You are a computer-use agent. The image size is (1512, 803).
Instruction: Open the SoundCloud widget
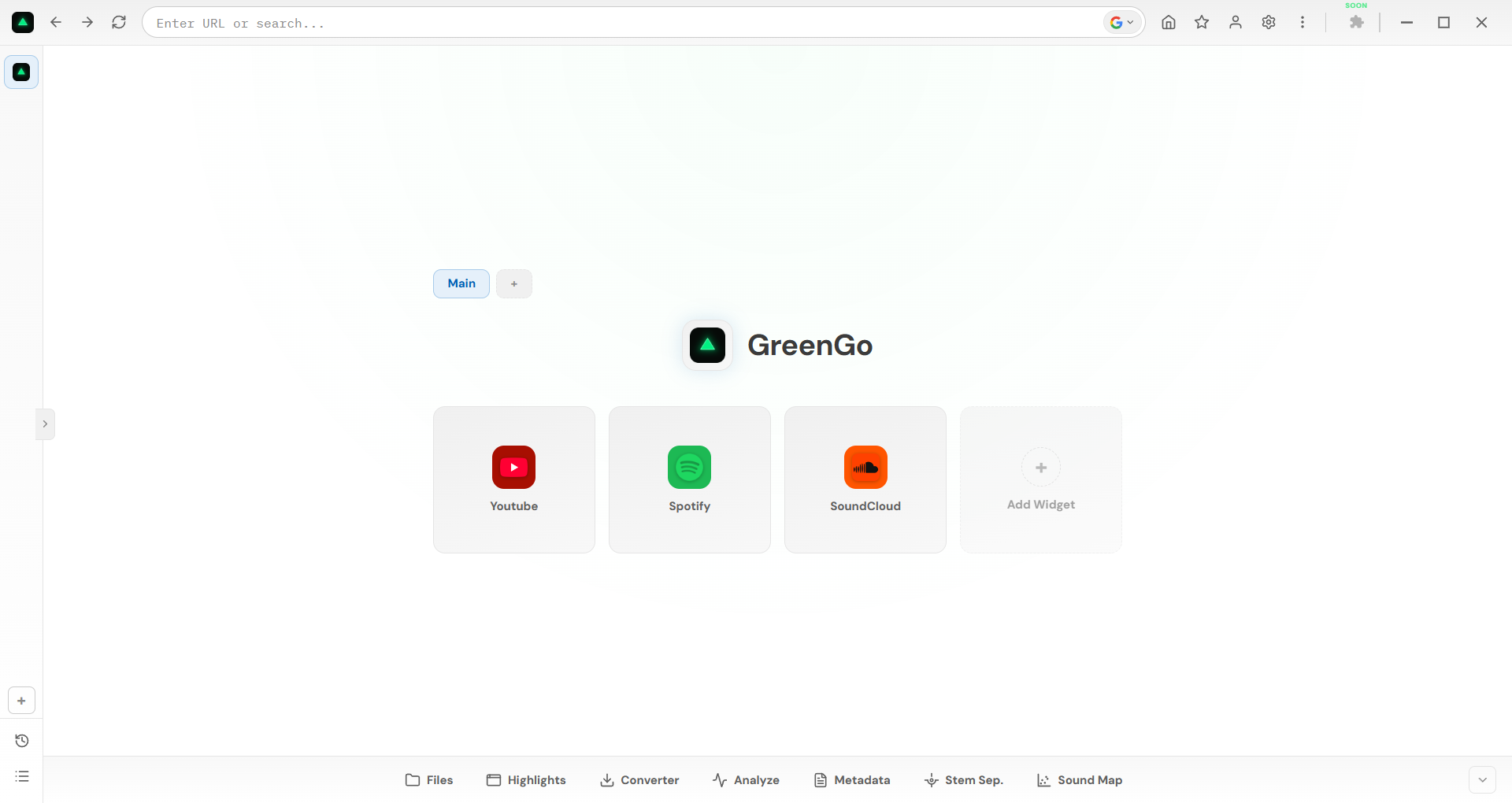[x=865, y=479]
